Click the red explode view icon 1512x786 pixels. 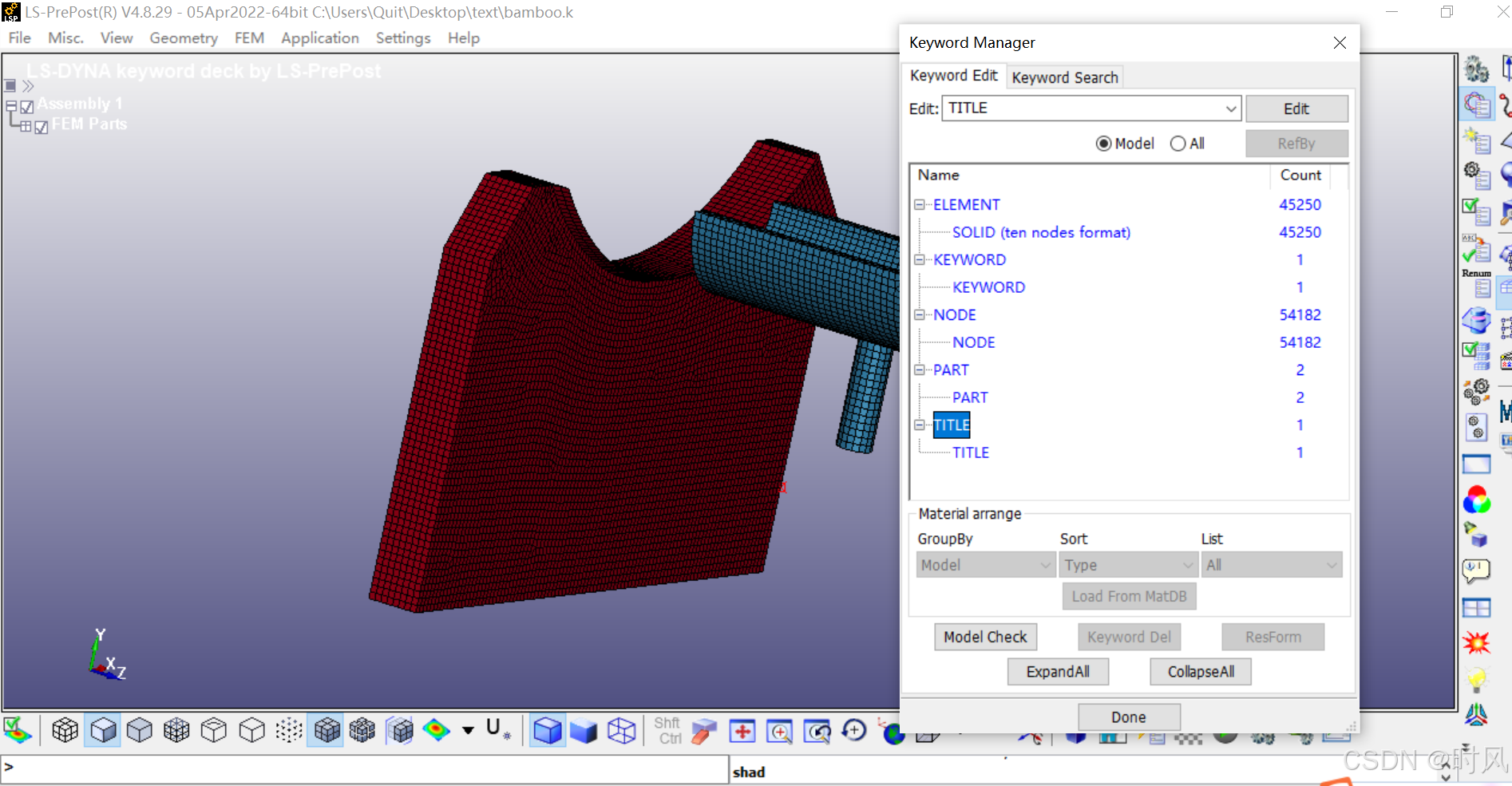click(1477, 643)
